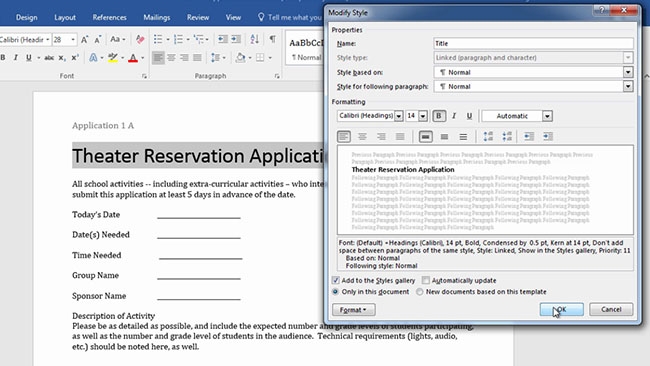Open Text Effects in the ribbon
The width and height of the screenshot is (650, 366).
tap(93, 58)
